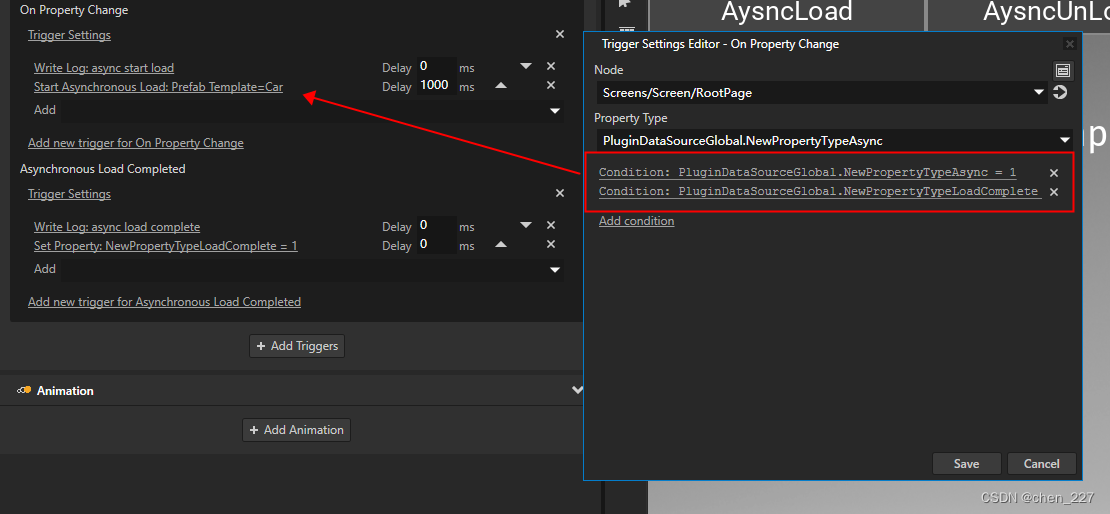Open Start Asynchronous Load Prefab Template=Car action

[159, 87]
